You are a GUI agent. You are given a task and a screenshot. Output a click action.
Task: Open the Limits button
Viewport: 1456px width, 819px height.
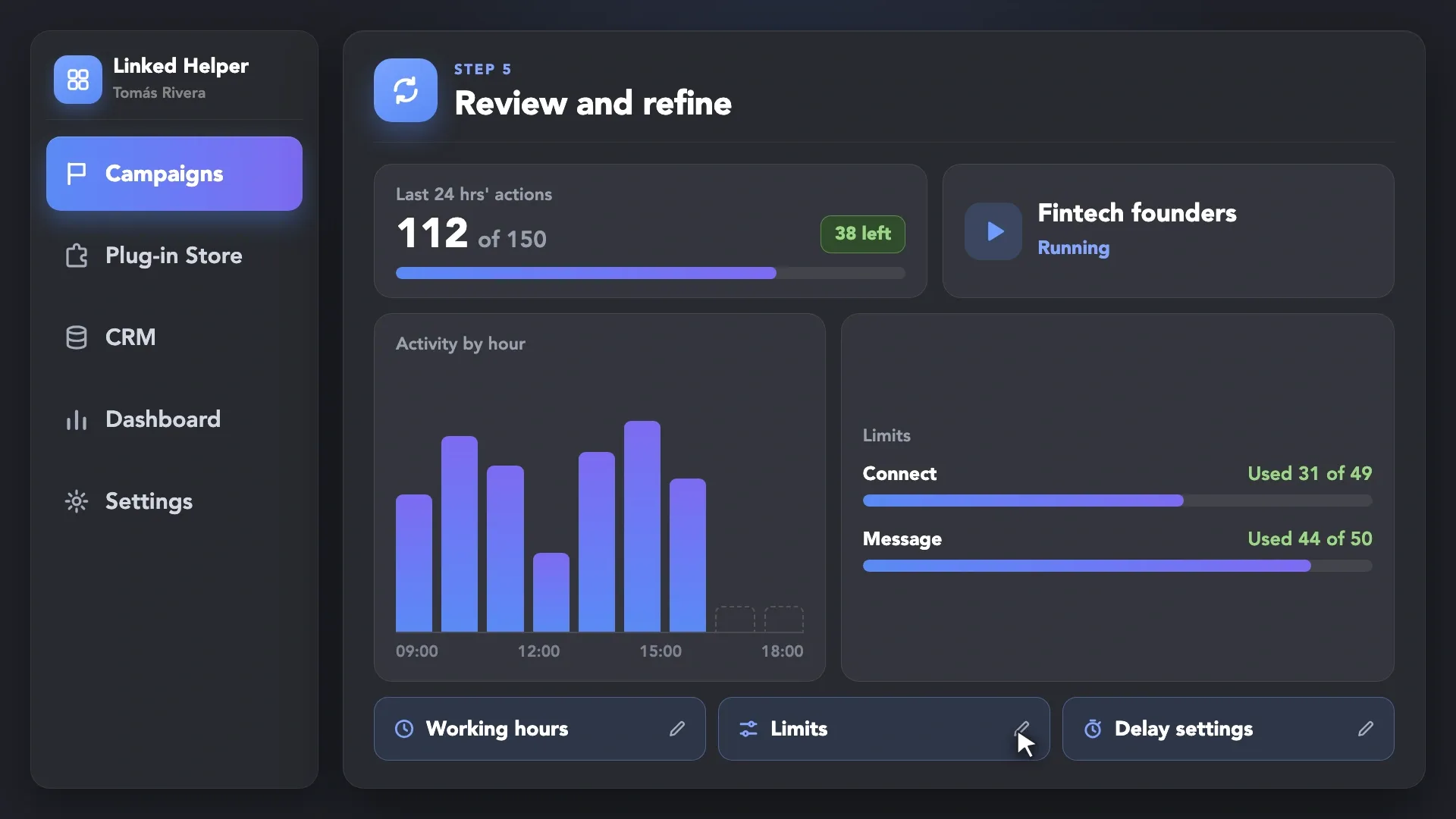point(883,729)
